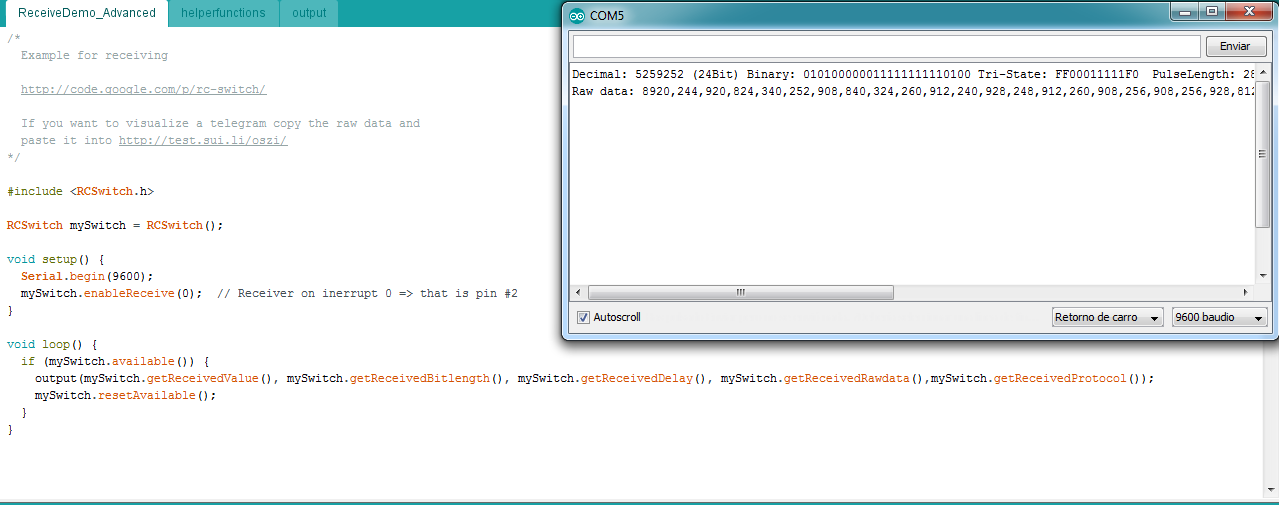Click the horizontal scrollbar thumb in serial monitor

point(740,293)
